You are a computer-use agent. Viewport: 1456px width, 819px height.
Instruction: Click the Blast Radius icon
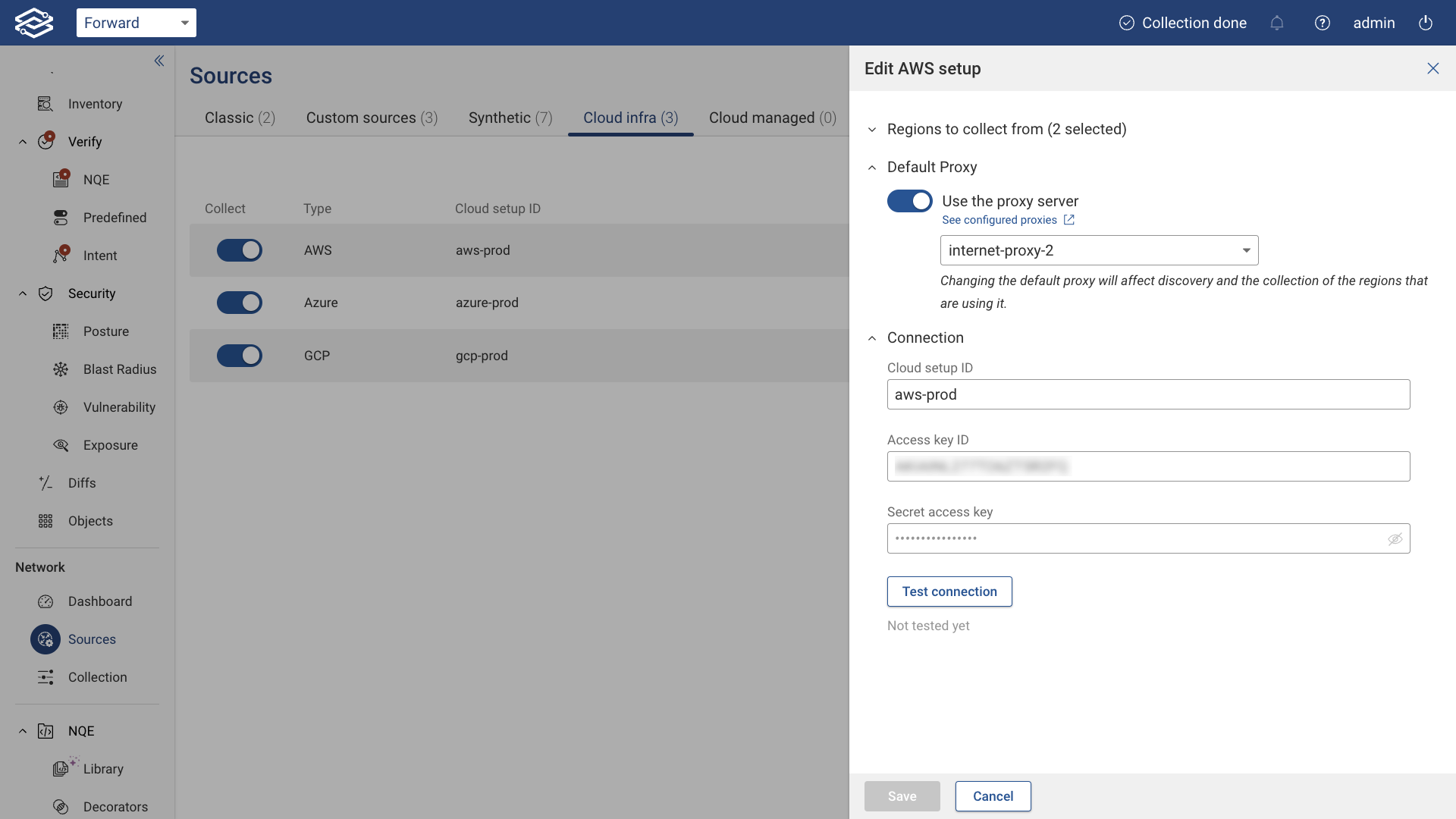coord(61,369)
